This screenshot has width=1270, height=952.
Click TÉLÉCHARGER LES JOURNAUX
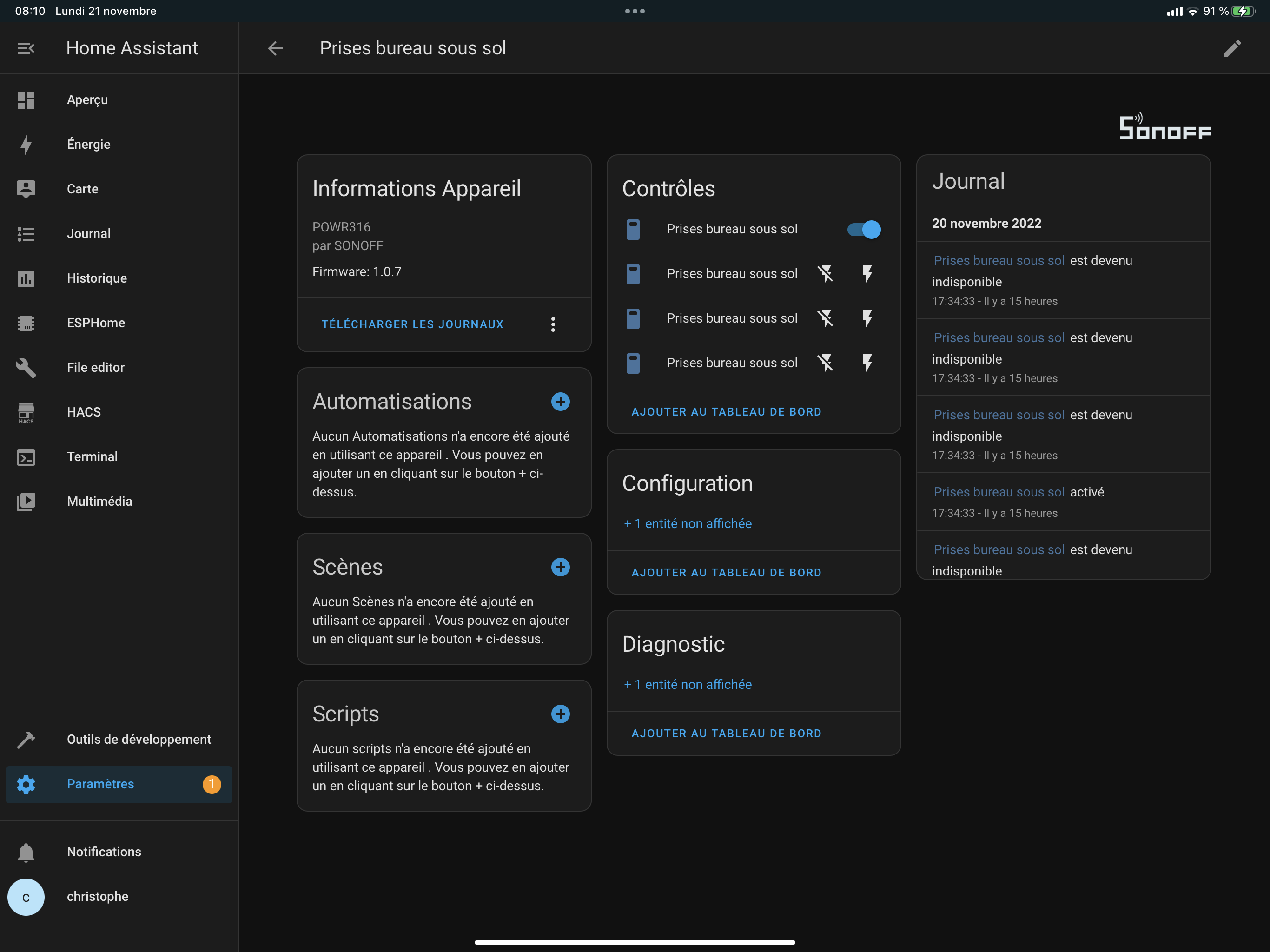click(412, 324)
